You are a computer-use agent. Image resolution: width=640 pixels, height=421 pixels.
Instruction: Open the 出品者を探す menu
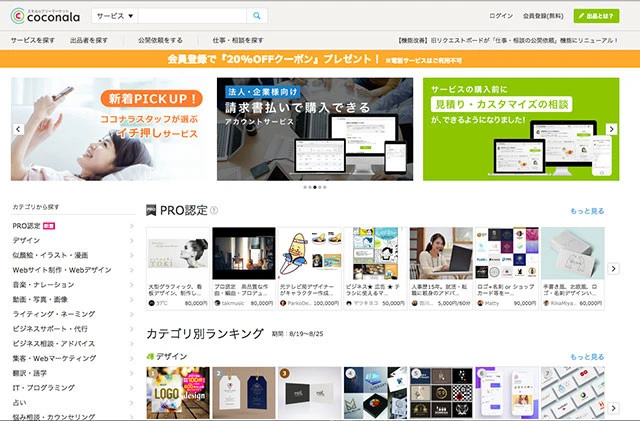click(89, 40)
